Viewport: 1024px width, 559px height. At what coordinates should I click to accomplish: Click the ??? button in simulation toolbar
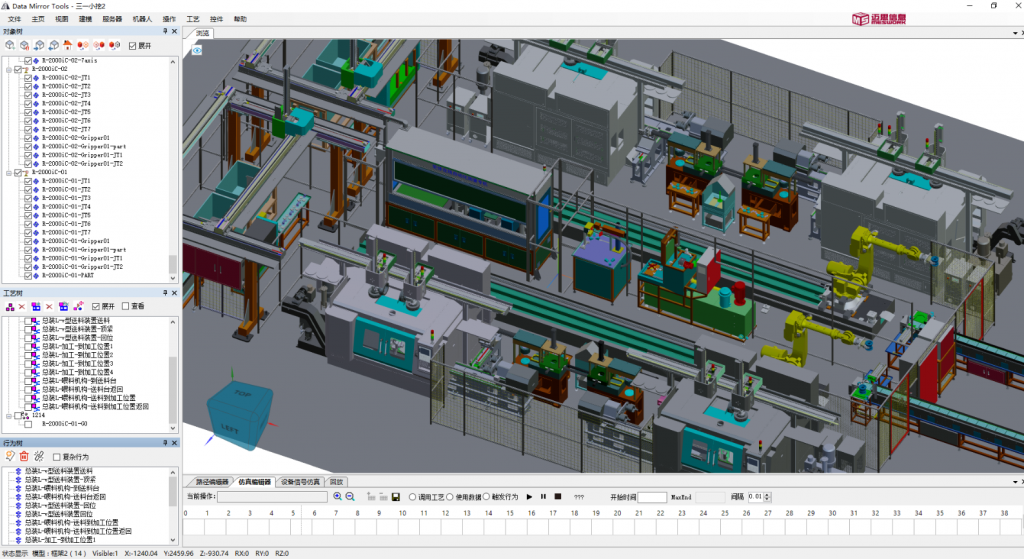[x=579, y=497]
